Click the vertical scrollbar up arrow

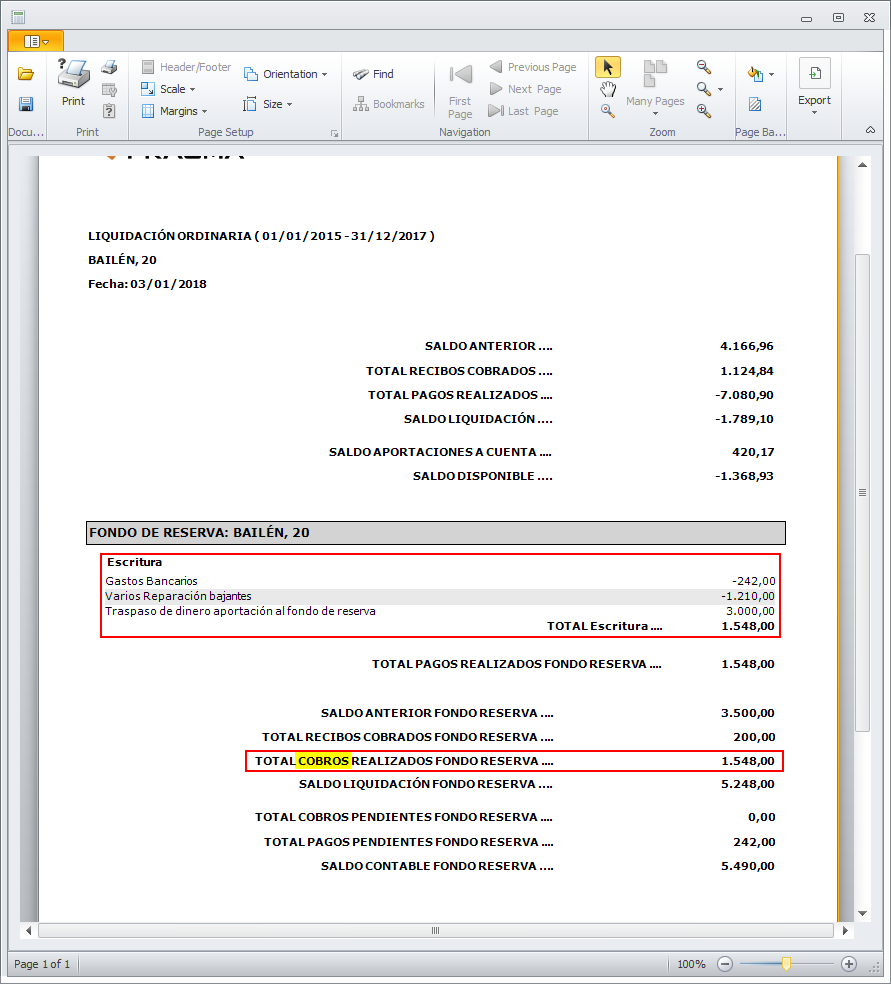tap(863, 165)
